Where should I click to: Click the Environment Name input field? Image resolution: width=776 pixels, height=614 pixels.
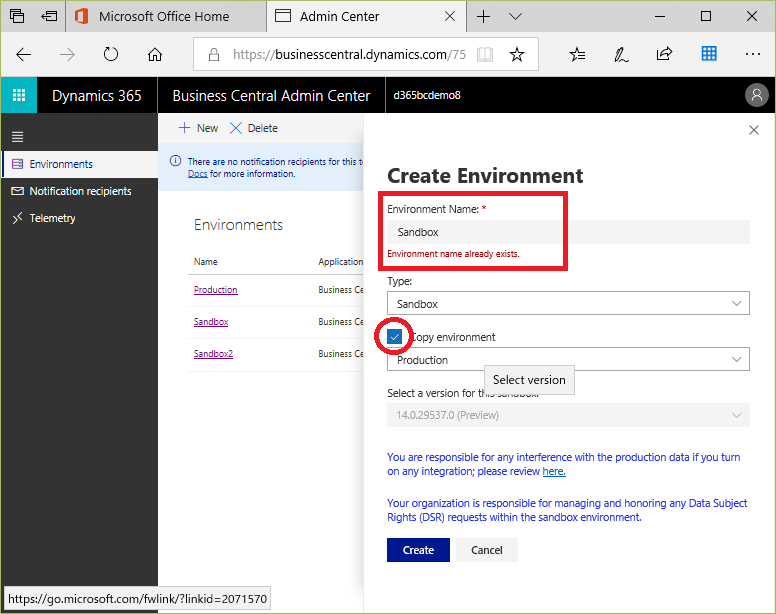tap(568, 232)
